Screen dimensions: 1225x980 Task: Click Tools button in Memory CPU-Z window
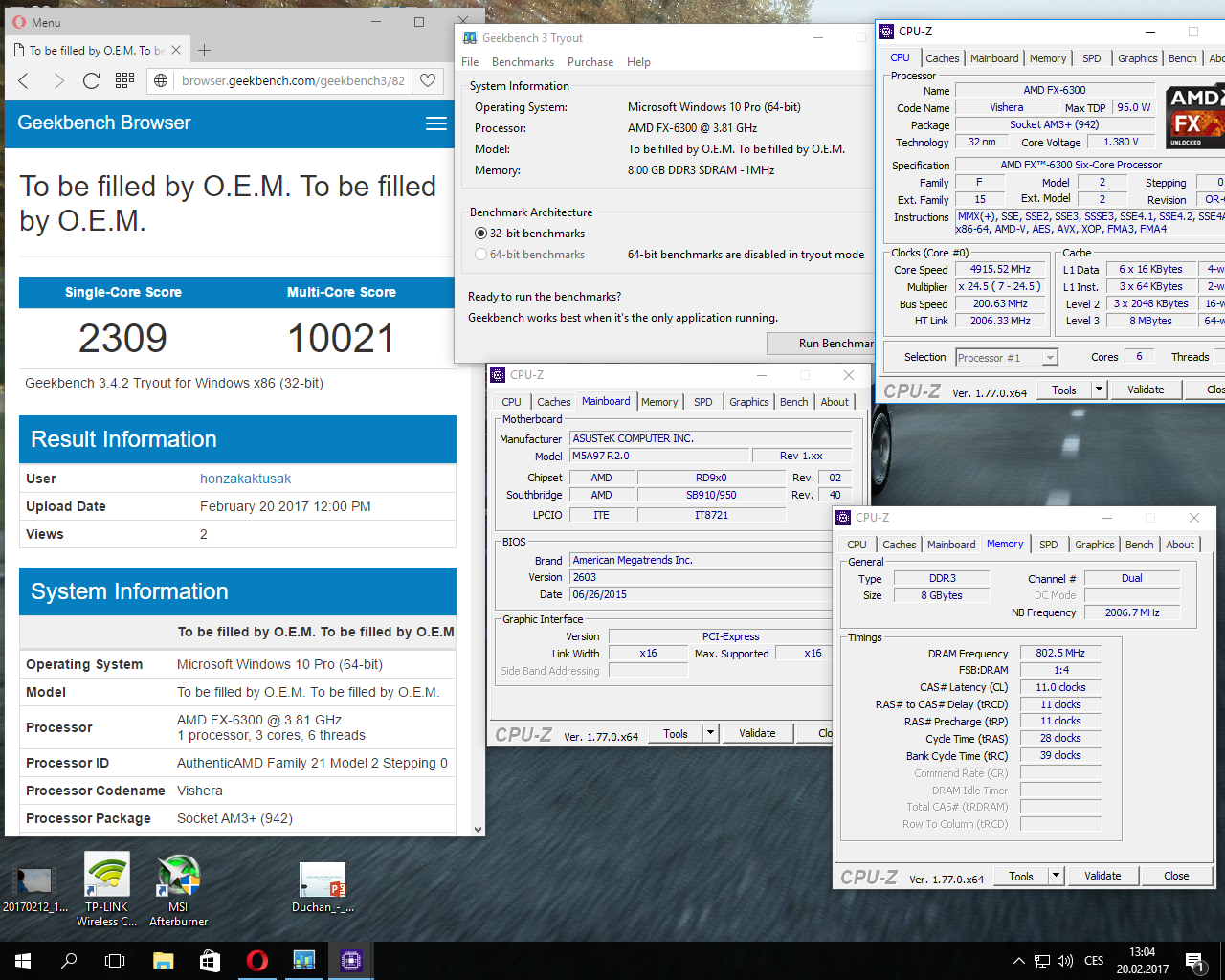click(1021, 876)
